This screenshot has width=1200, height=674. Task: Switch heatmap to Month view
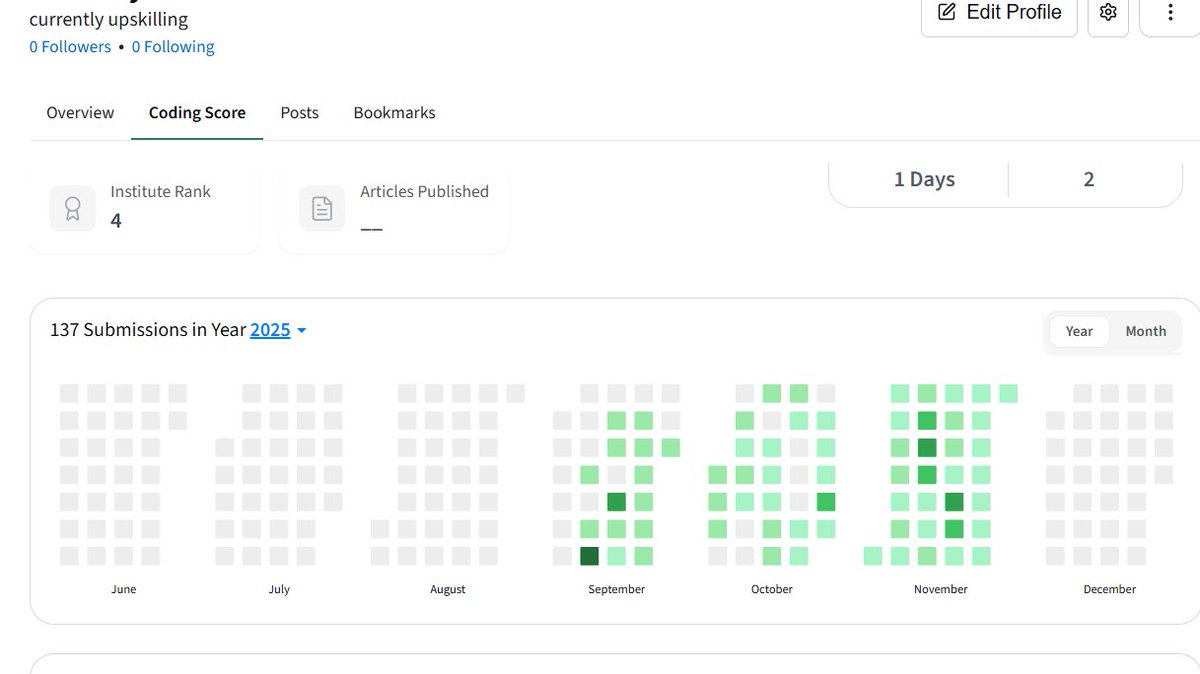click(x=1145, y=331)
